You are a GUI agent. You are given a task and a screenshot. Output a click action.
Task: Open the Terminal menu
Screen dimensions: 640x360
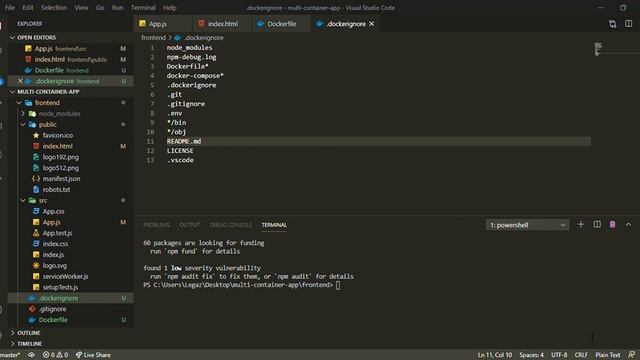coord(143,7)
